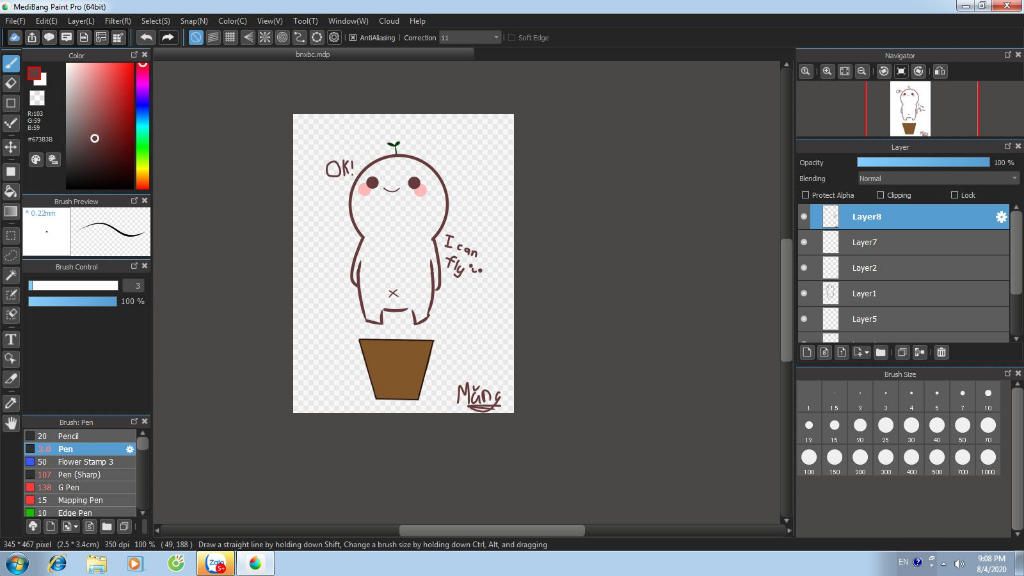Select the Pencil brush
Image resolution: width=1024 pixels, height=576 pixels.
tap(80, 436)
